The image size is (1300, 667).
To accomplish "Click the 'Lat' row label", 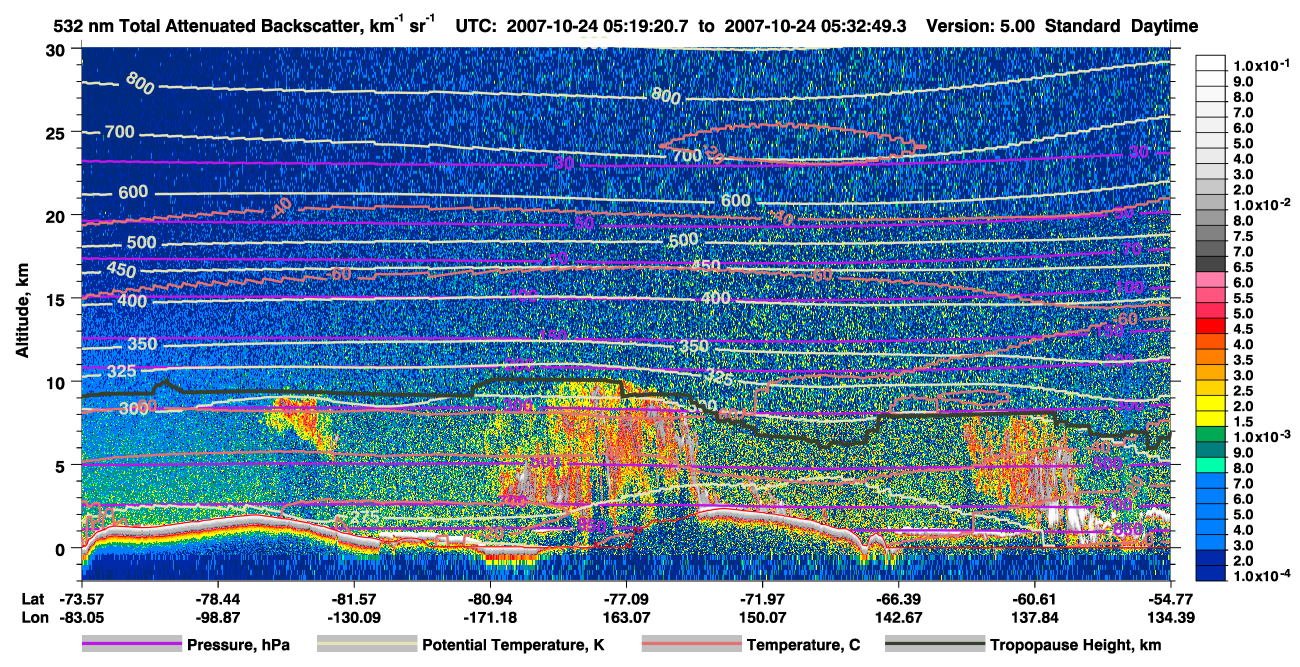I will pos(33,599).
